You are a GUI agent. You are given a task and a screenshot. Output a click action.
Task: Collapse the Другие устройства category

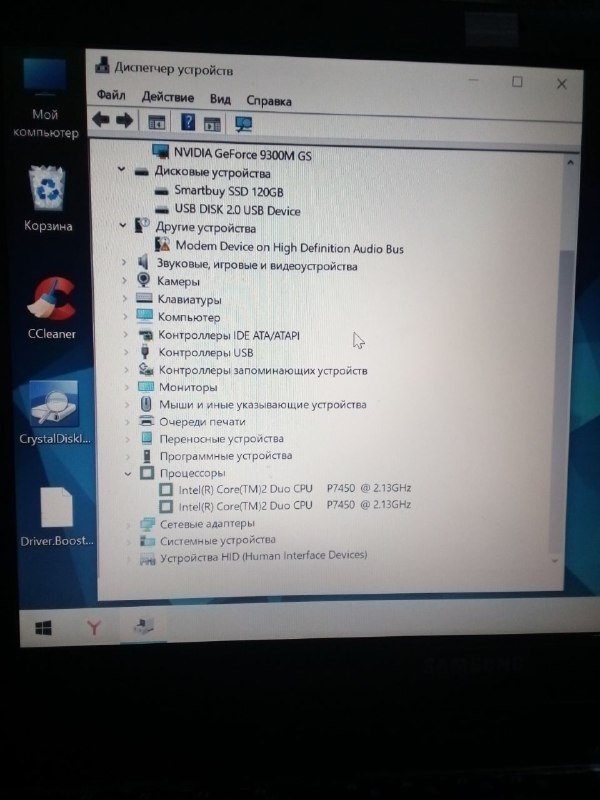coord(122,224)
